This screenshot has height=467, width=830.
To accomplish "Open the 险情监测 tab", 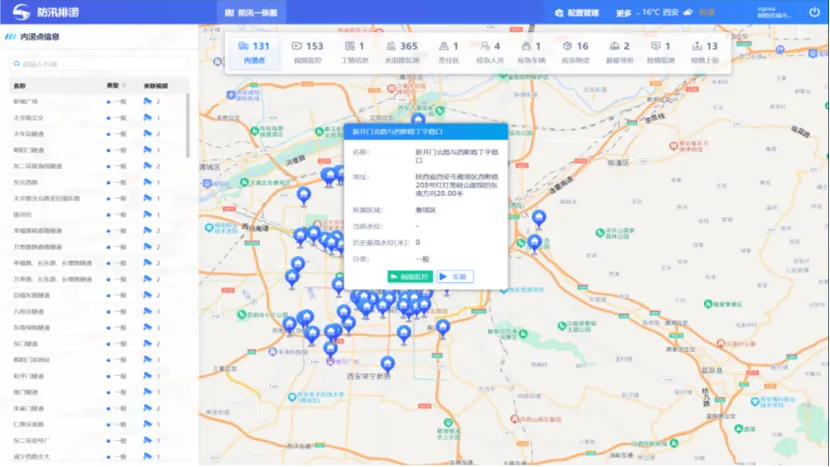I will pos(661,52).
